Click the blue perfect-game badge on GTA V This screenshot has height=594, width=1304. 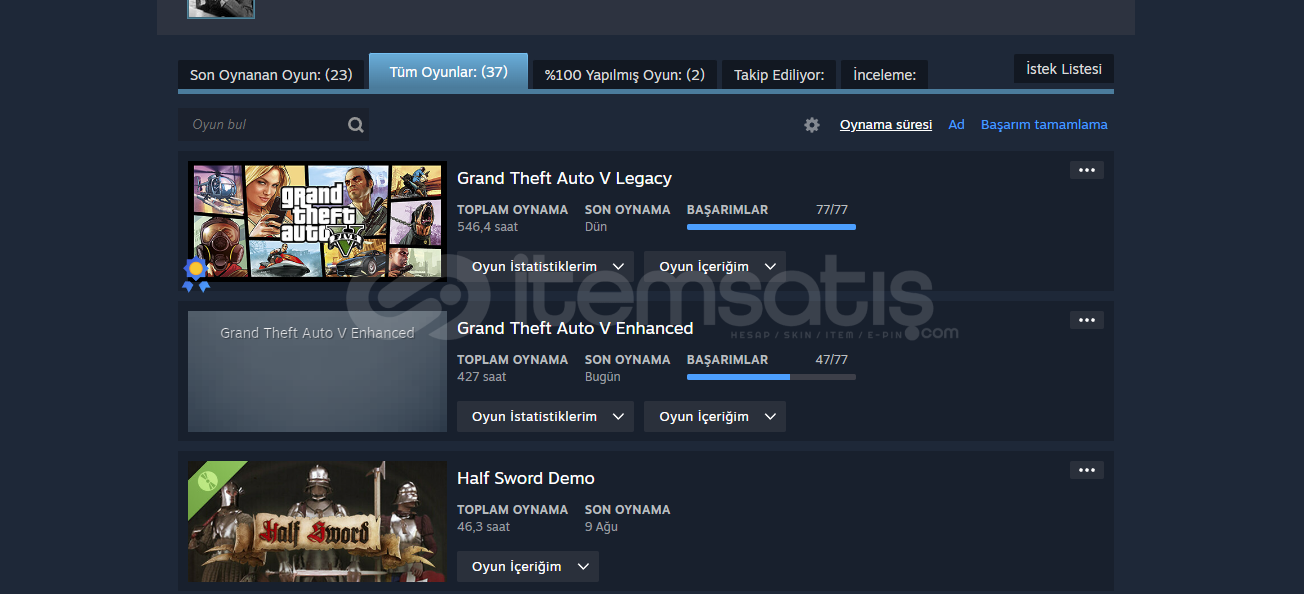196,274
